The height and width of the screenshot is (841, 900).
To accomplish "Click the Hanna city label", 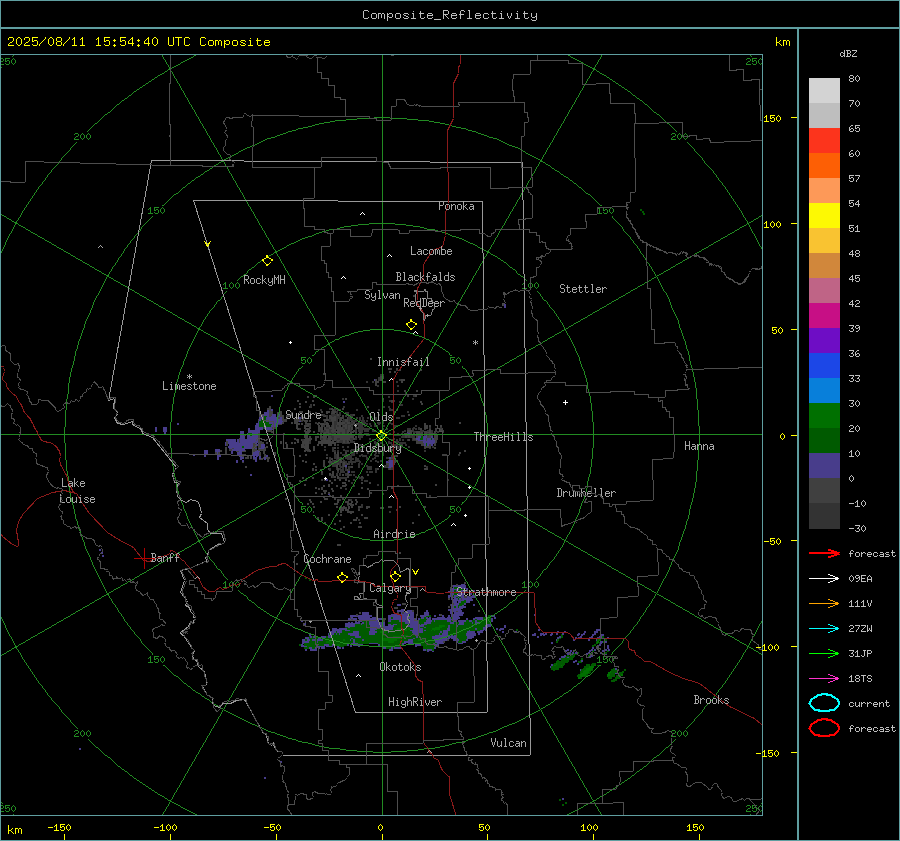I will pos(699,446).
